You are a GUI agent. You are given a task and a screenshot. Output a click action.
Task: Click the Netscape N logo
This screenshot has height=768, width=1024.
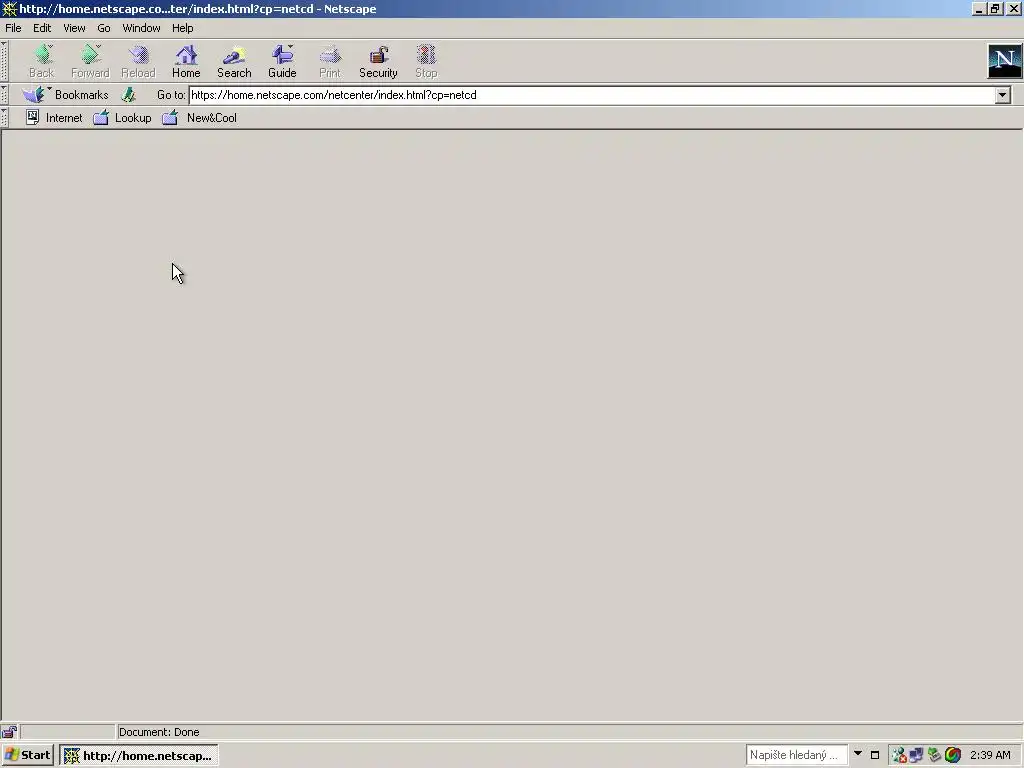(1004, 61)
